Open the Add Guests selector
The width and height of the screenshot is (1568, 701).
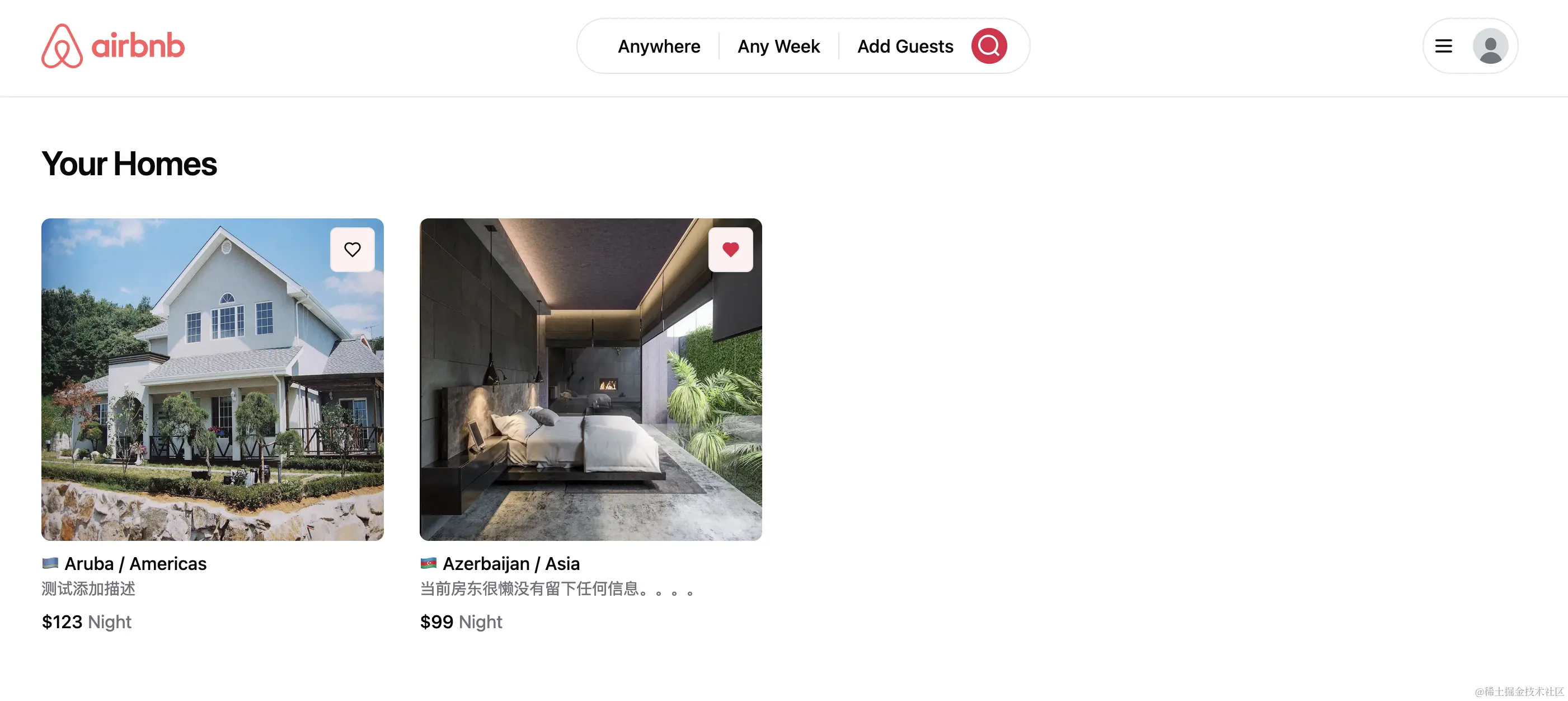point(905,46)
